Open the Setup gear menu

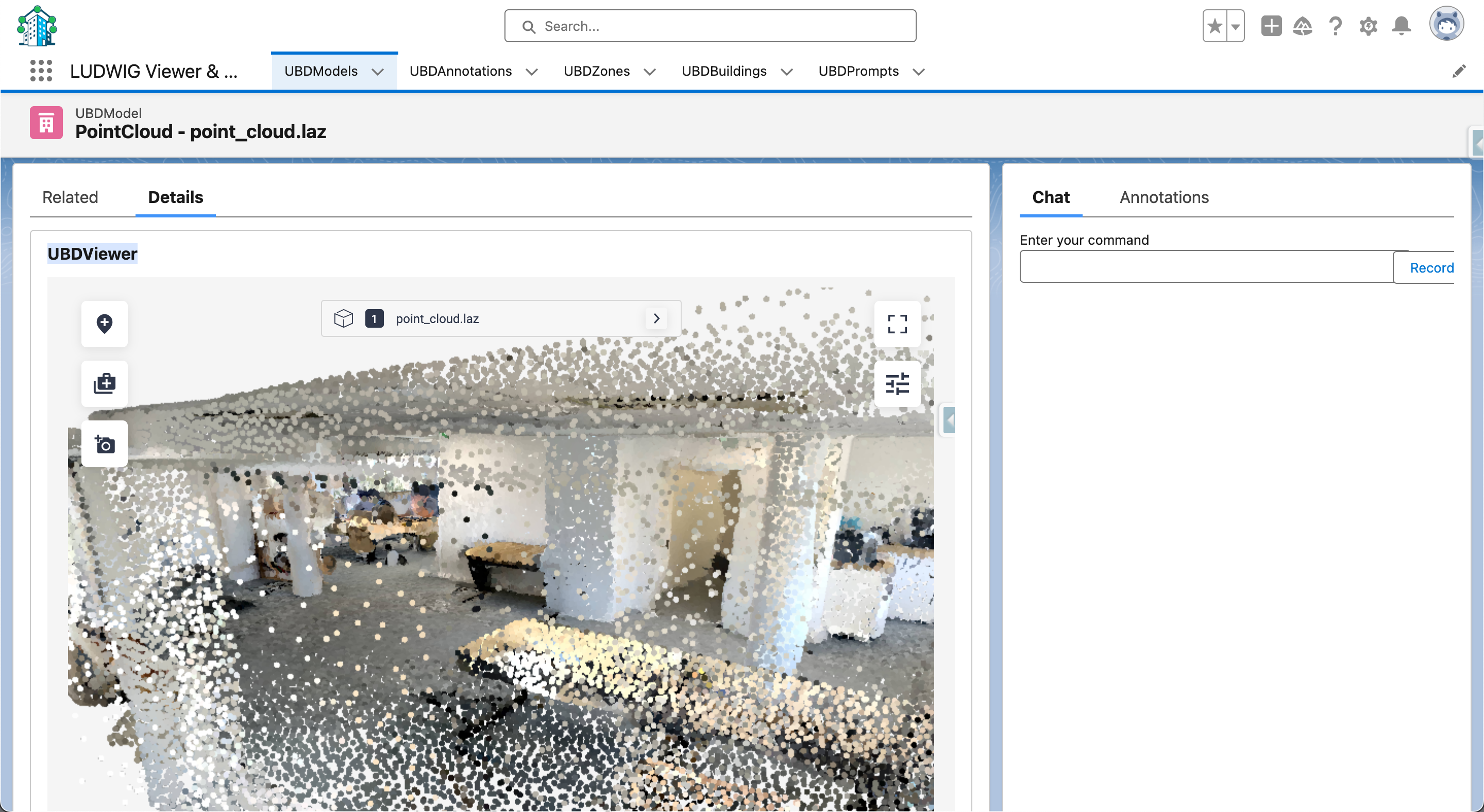[1368, 26]
